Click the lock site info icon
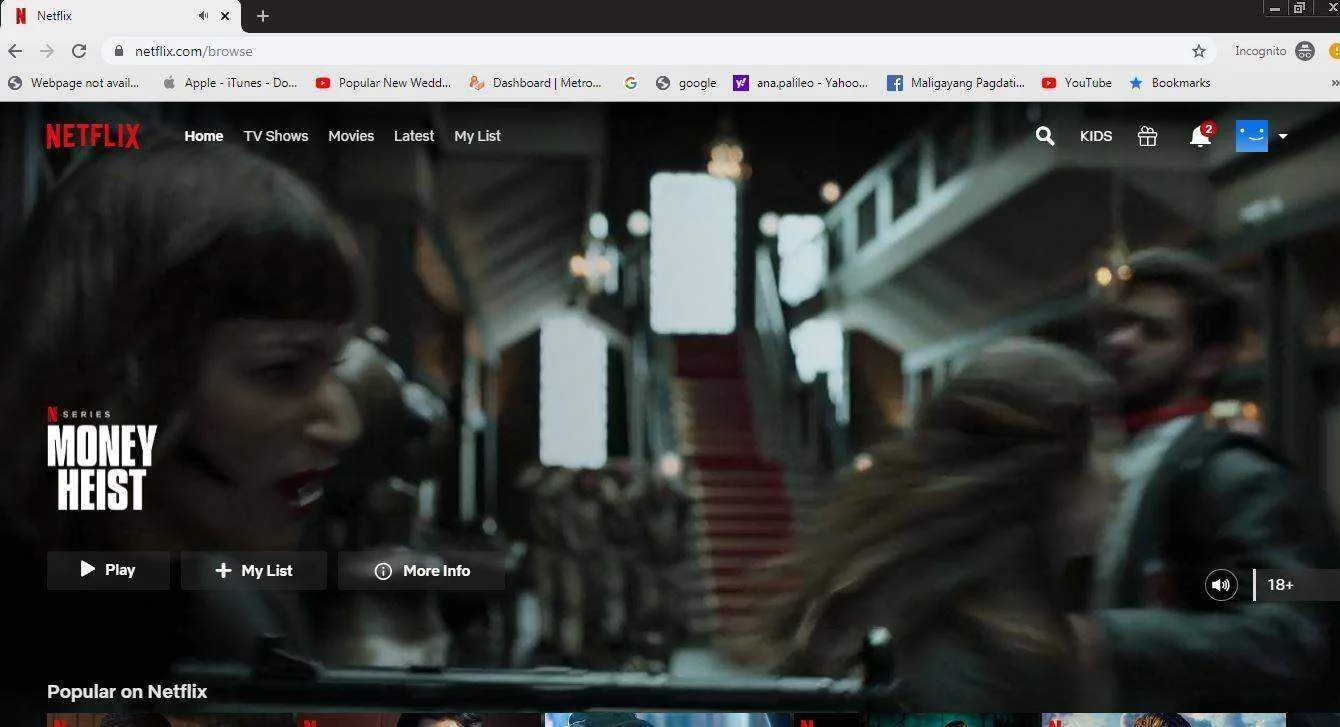This screenshot has width=1340, height=727. pyautogui.click(x=119, y=51)
